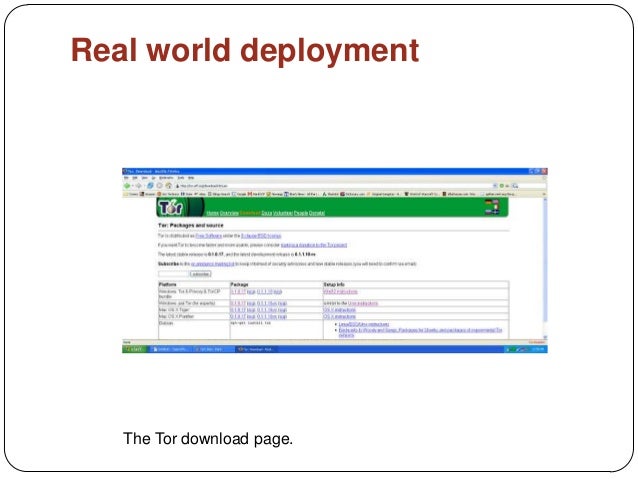The height and width of the screenshot is (479, 638).
Task: Open the Overview nav link
Action: click(x=229, y=213)
